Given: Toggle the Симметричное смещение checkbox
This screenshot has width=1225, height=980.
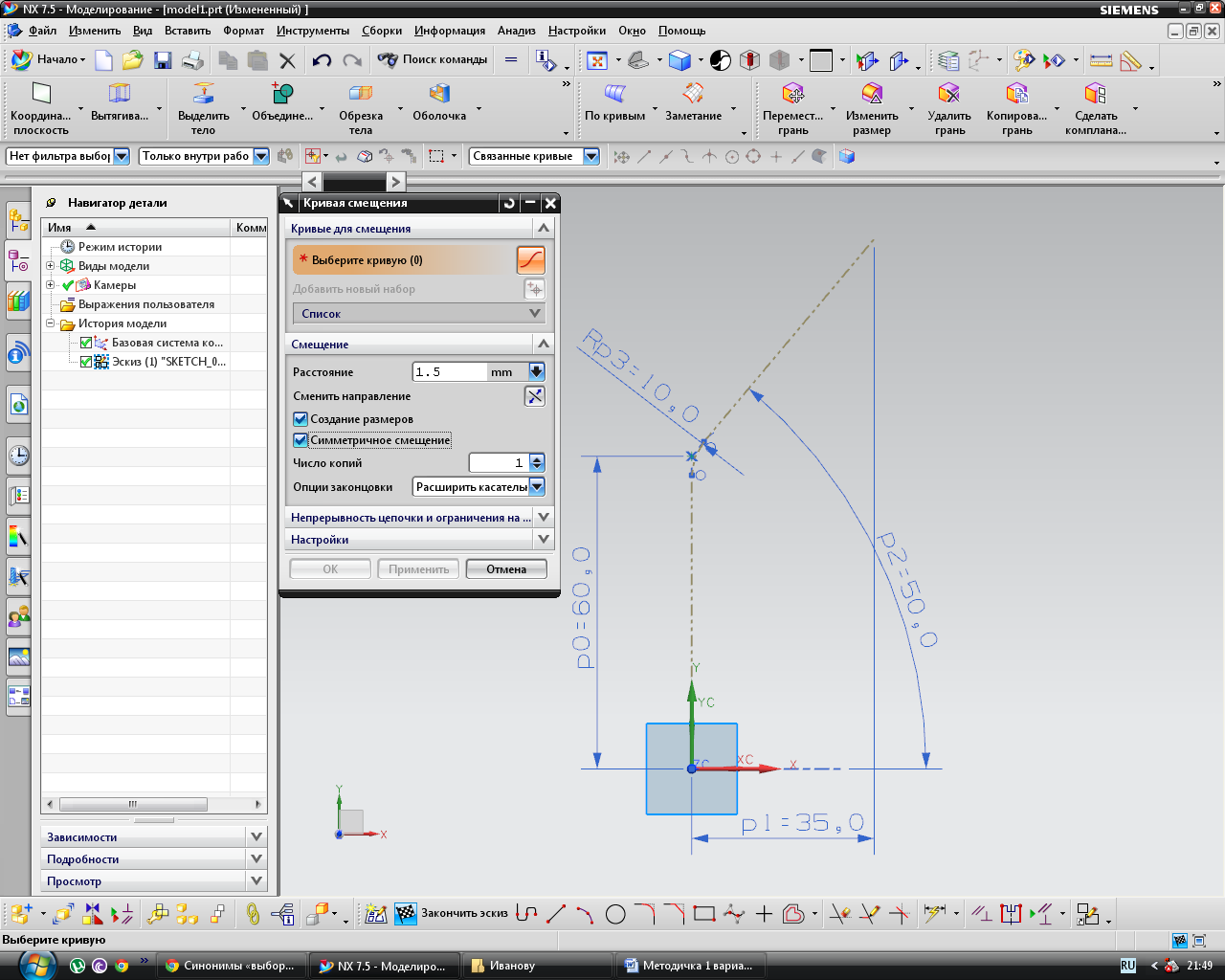Looking at the screenshot, I should pos(301,440).
